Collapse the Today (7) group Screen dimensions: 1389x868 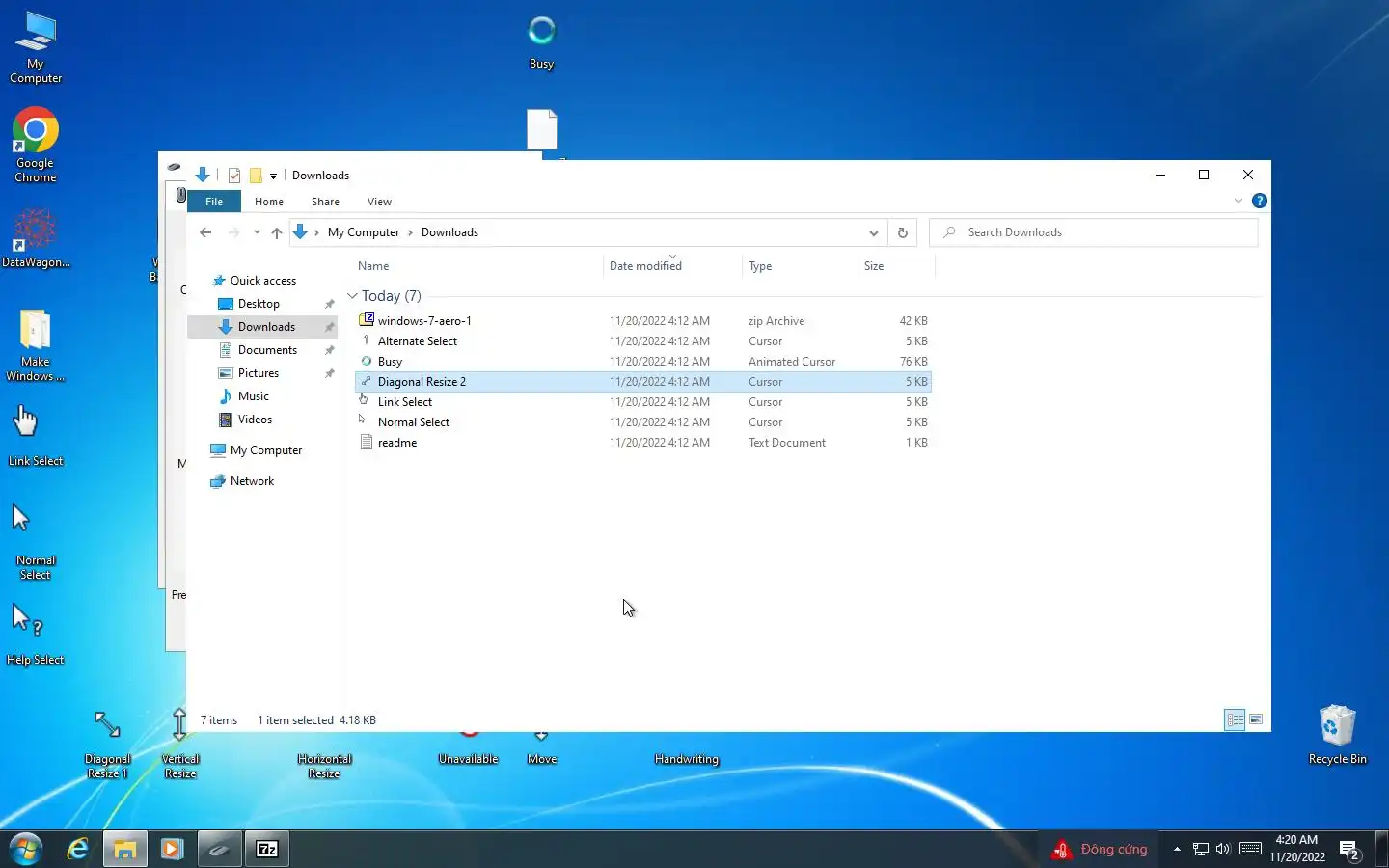point(352,296)
